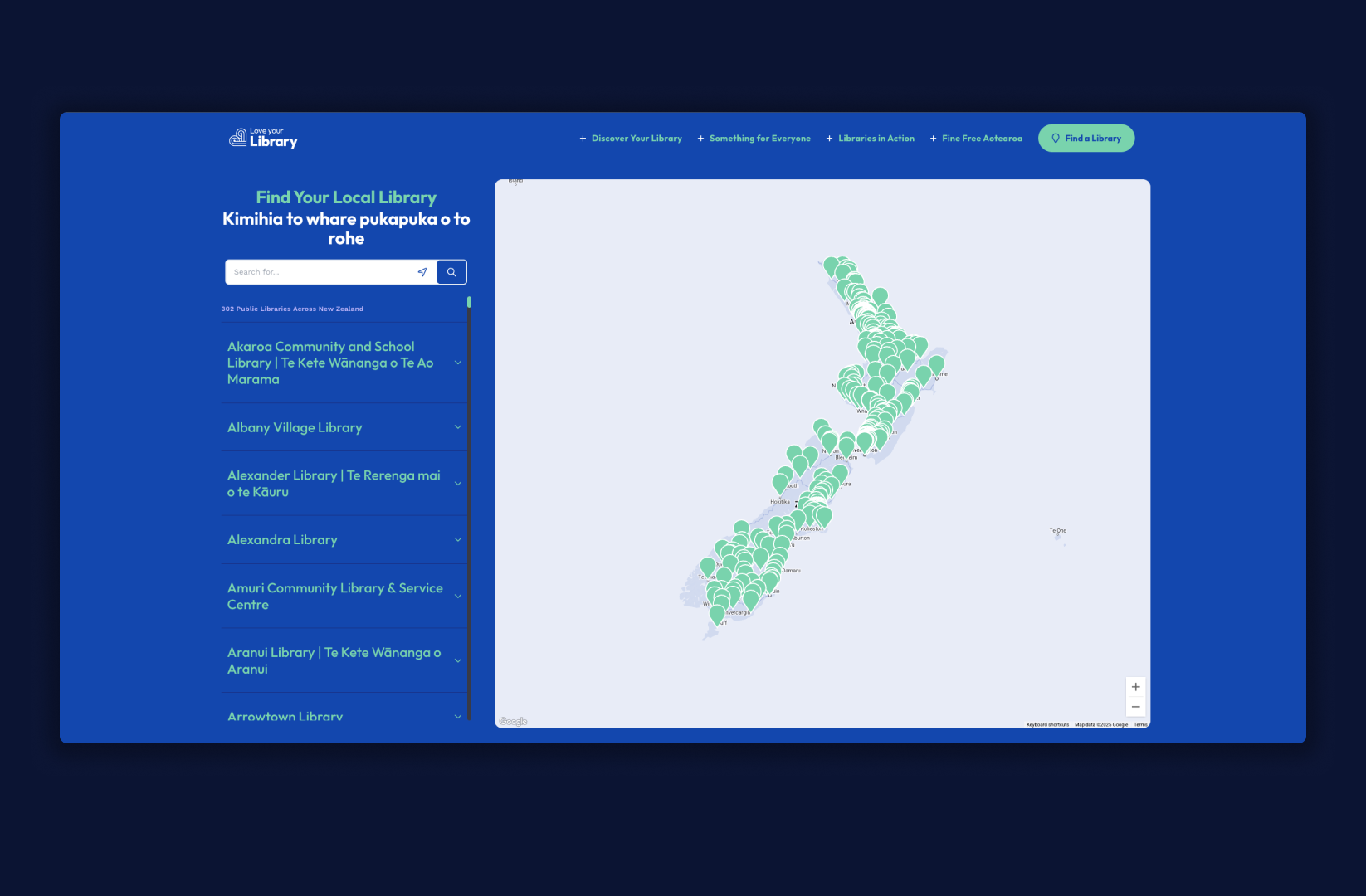This screenshot has width=1366, height=896.
Task: Expand the Akaroa Community and School Library chevron
Action: [458, 363]
